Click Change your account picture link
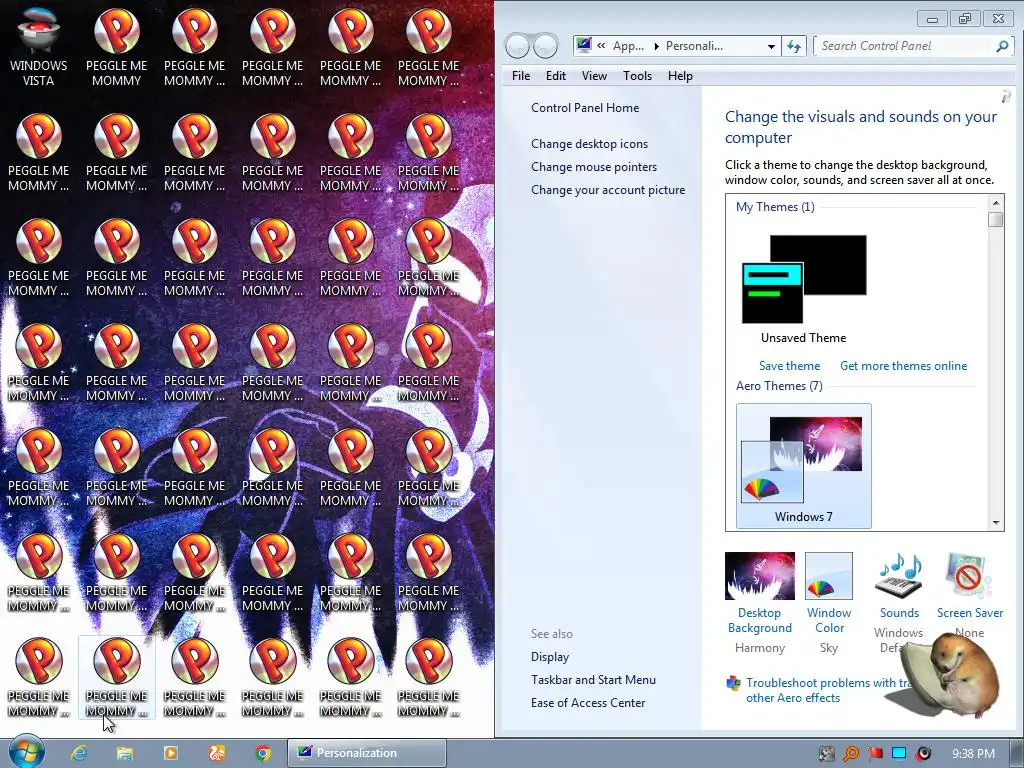 [607, 189]
